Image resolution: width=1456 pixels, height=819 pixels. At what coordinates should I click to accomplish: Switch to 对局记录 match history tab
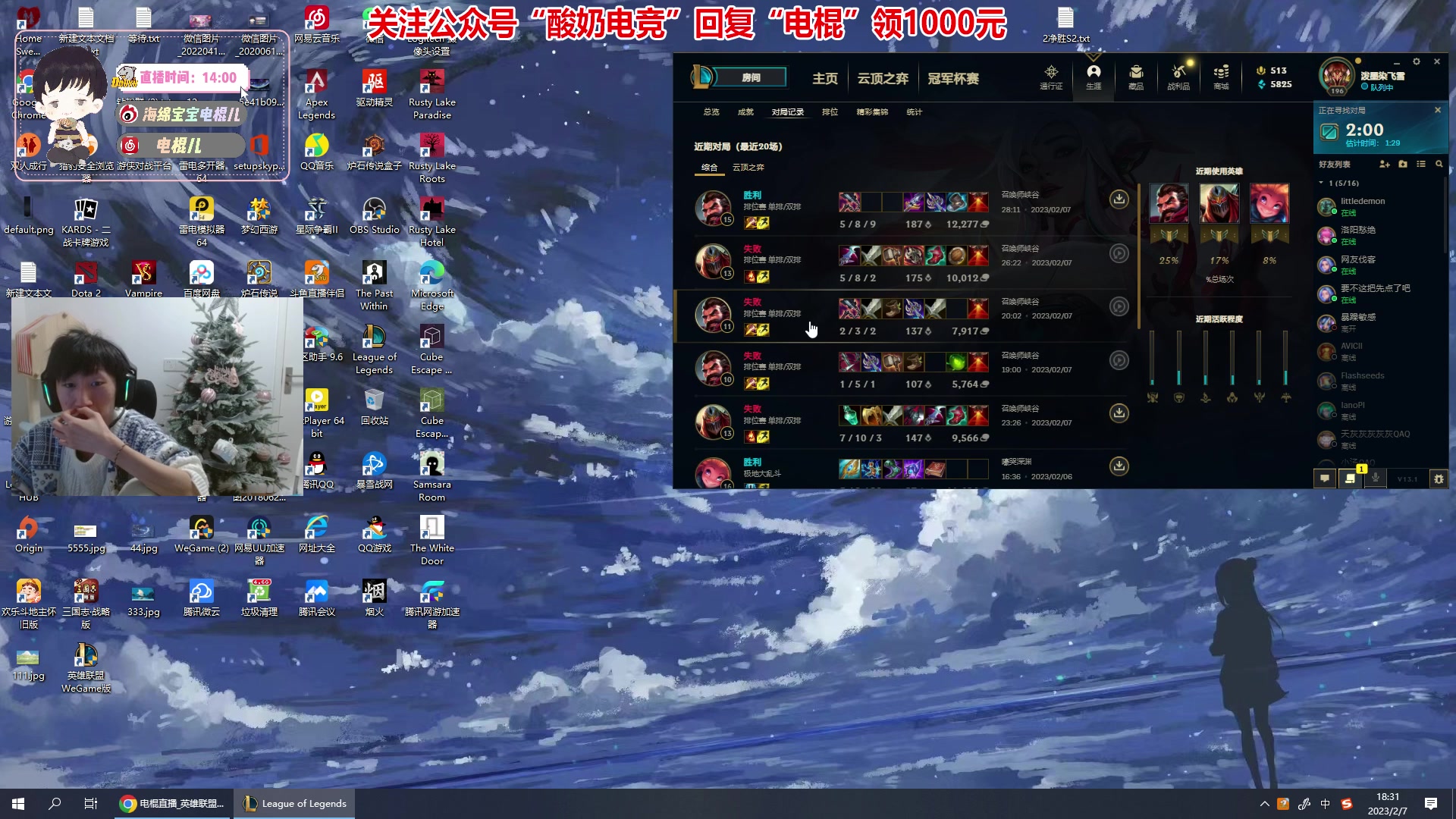787,111
